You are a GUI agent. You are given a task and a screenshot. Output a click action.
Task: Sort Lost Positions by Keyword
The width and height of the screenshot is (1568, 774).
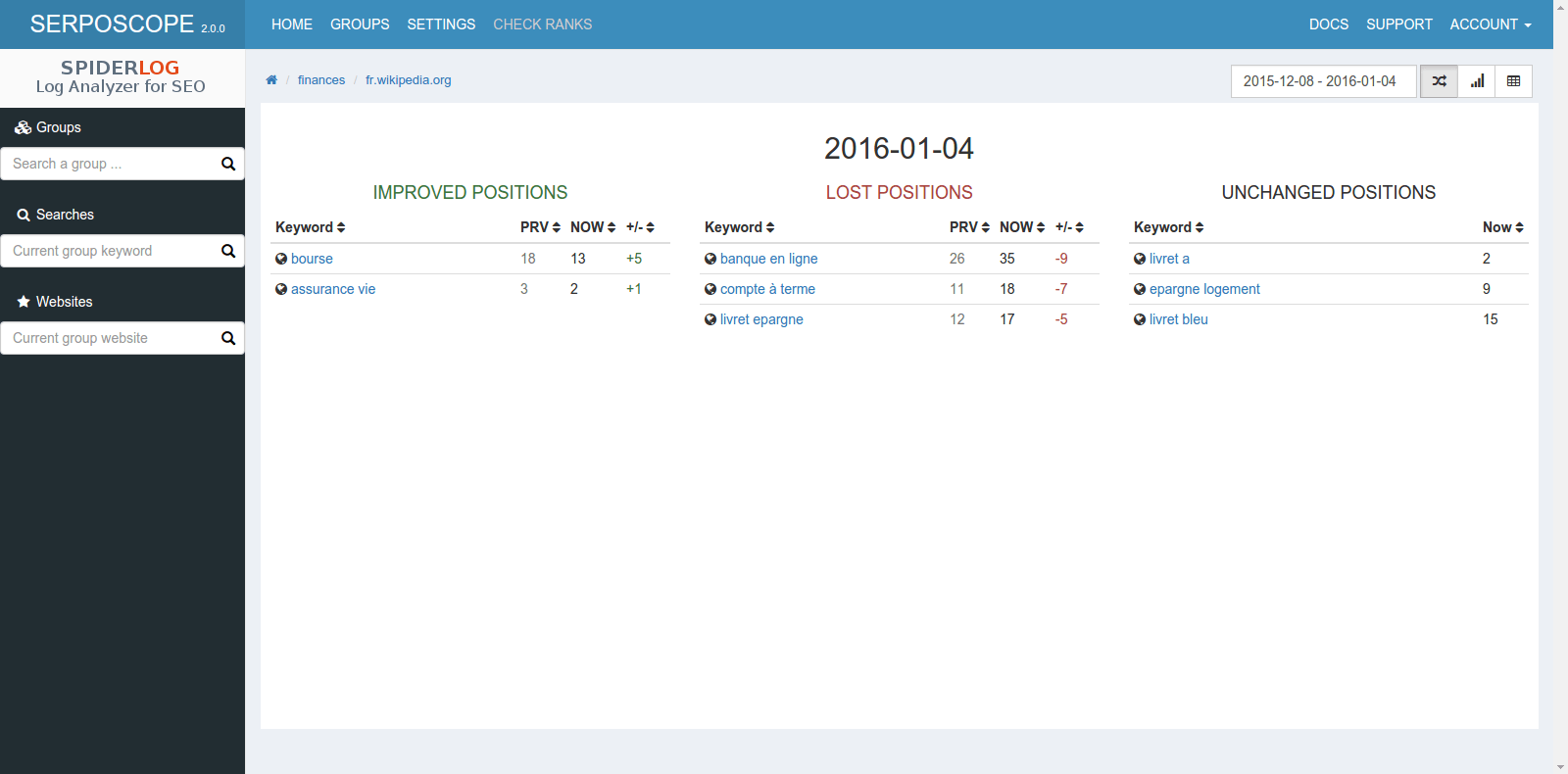(740, 227)
